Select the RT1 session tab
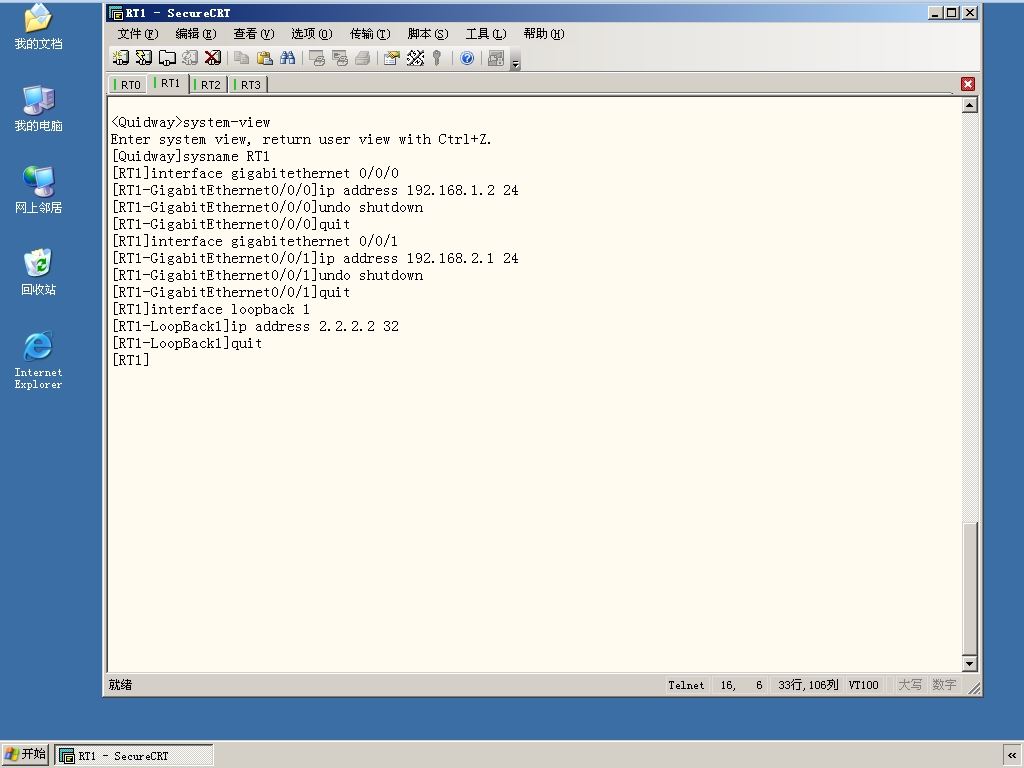The image size is (1024, 768). tap(168, 84)
